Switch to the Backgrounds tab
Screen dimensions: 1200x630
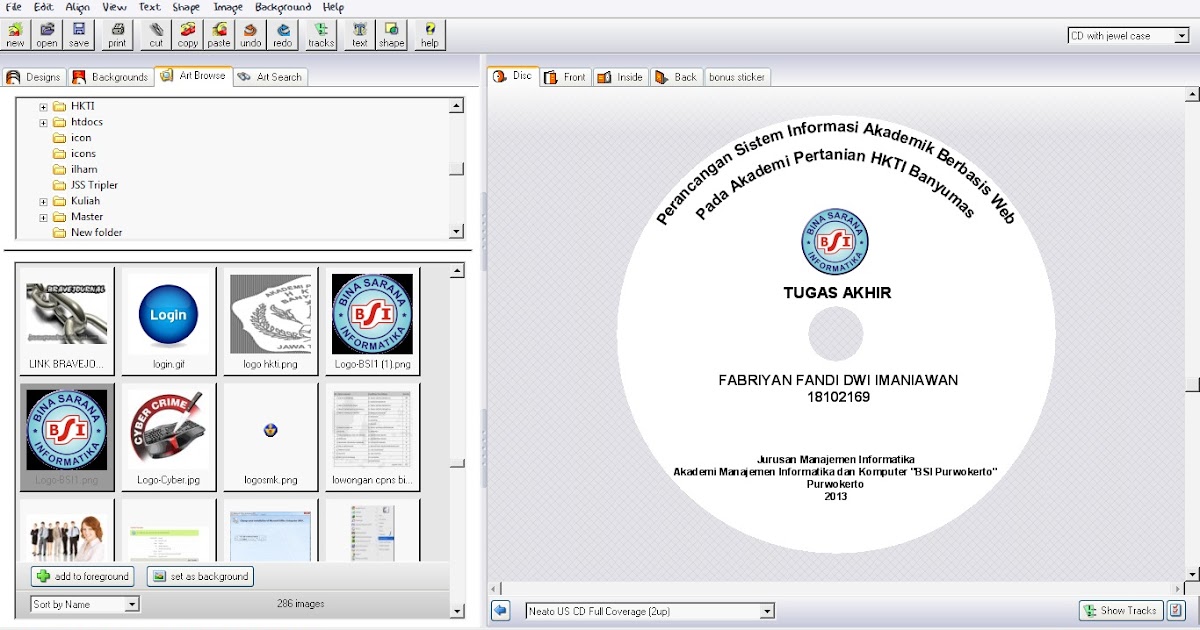click(110, 77)
